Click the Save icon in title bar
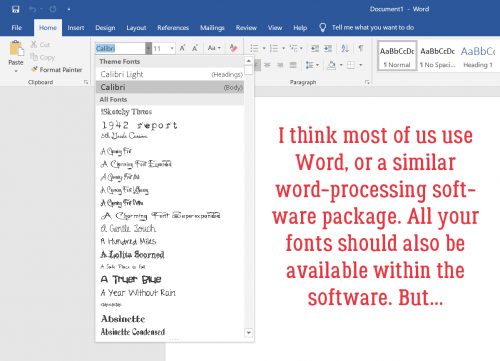This screenshot has height=361, width=500. point(16,9)
